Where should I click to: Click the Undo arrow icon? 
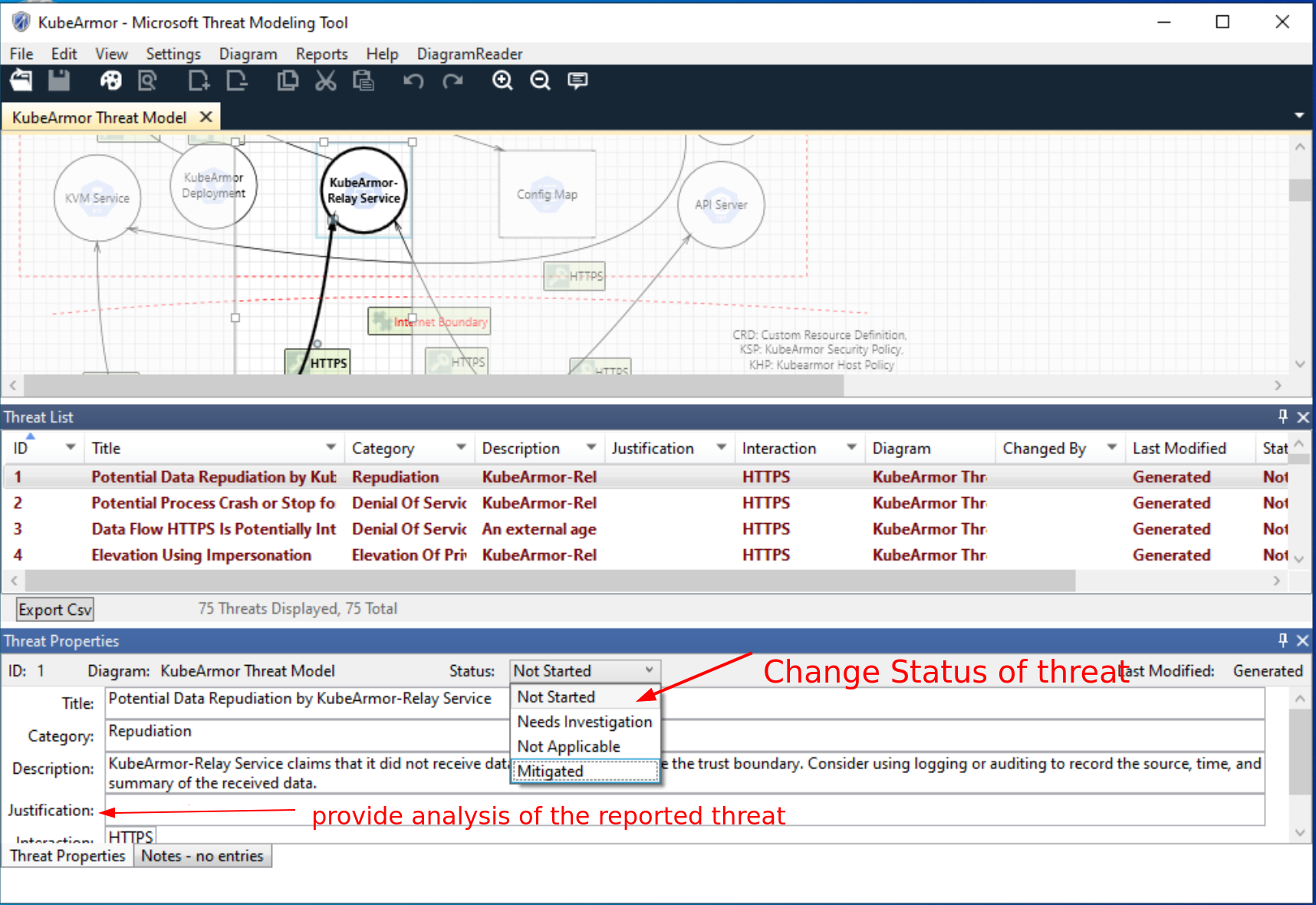(x=414, y=81)
